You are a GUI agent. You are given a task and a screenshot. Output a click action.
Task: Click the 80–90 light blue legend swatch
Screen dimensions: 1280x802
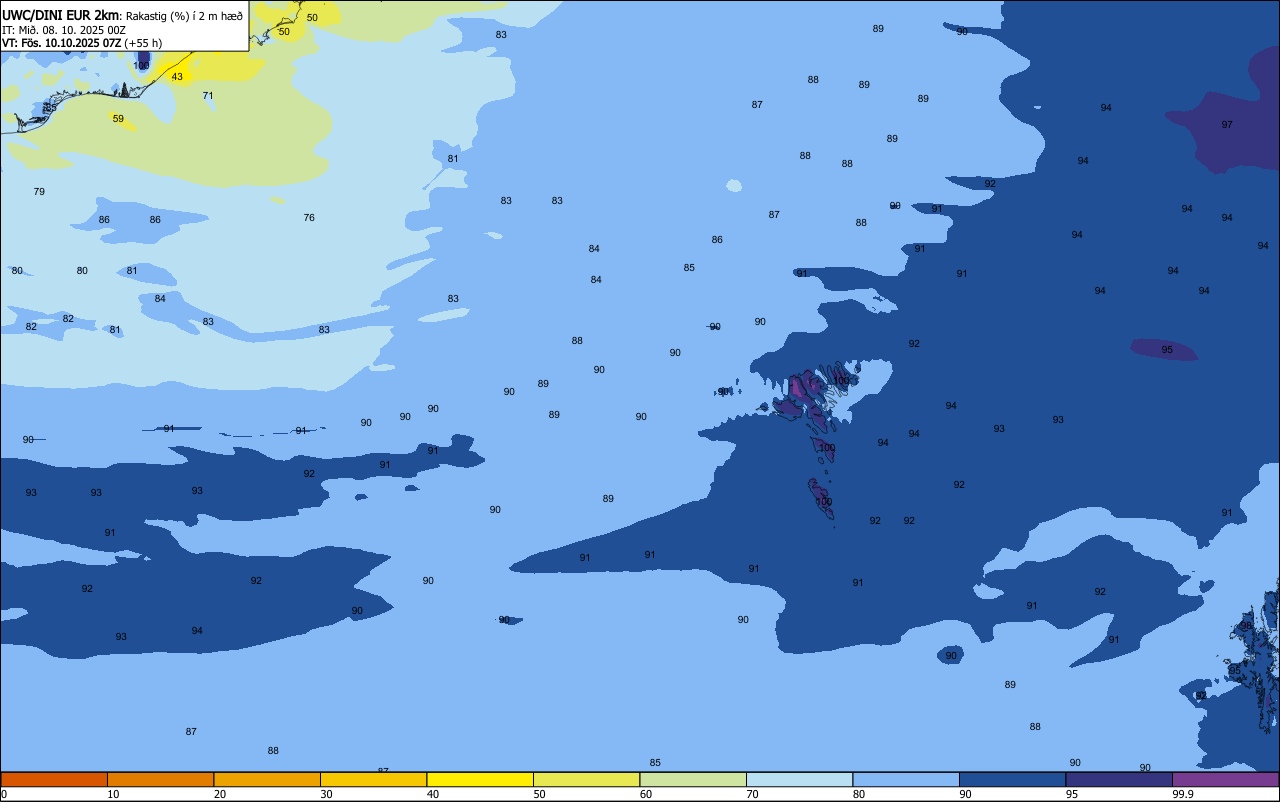(906, 779)
